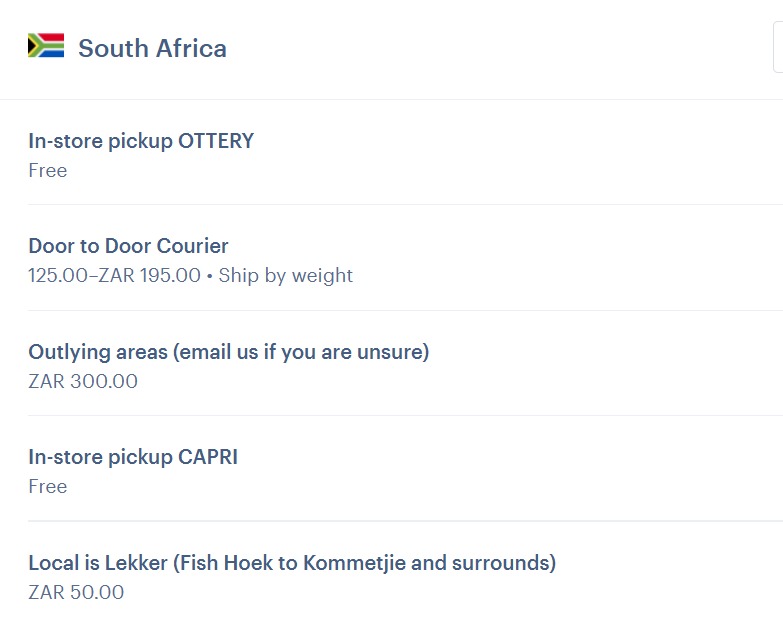
Task: Click the Free price under OTTERY pickup
Action: 48,171
